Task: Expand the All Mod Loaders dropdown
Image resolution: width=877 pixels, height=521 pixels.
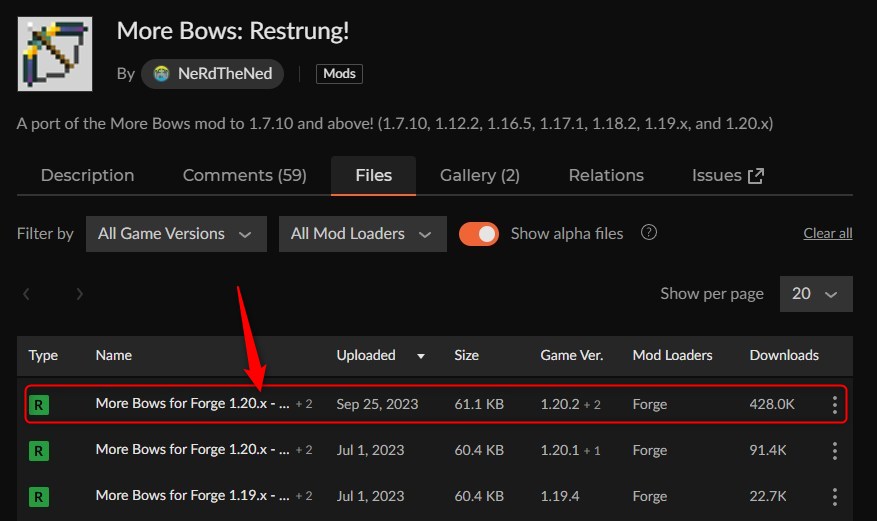Action: 362,234
